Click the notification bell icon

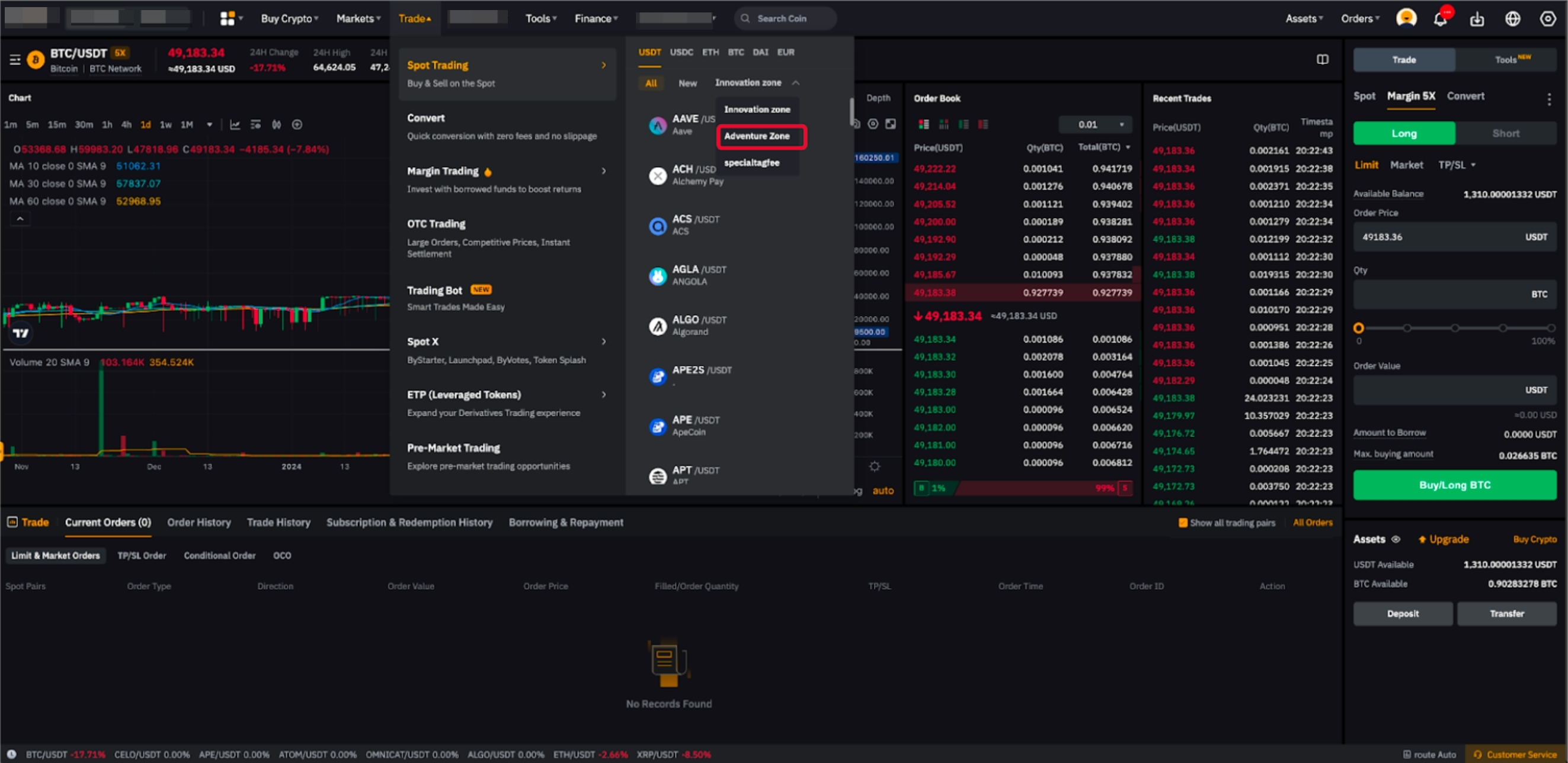tap(1440, 19)
